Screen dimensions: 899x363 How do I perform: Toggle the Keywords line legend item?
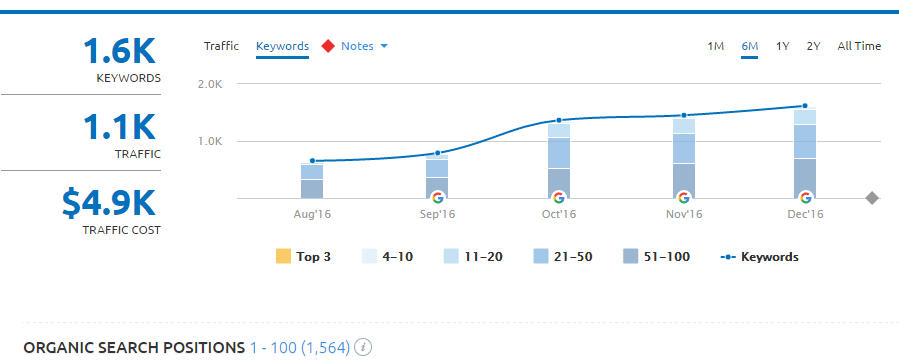tap(759, 256)
